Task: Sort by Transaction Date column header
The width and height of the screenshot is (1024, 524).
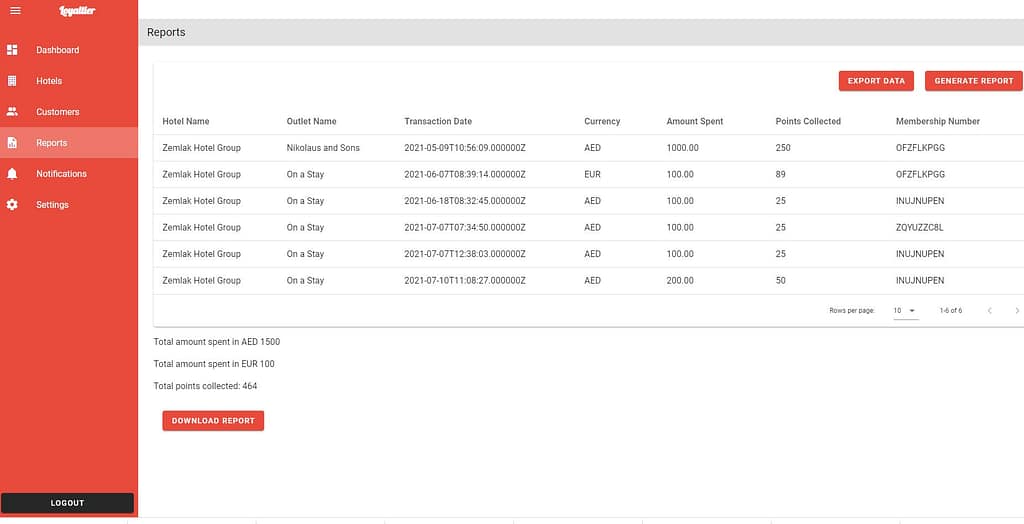Action: coord(438,122)
